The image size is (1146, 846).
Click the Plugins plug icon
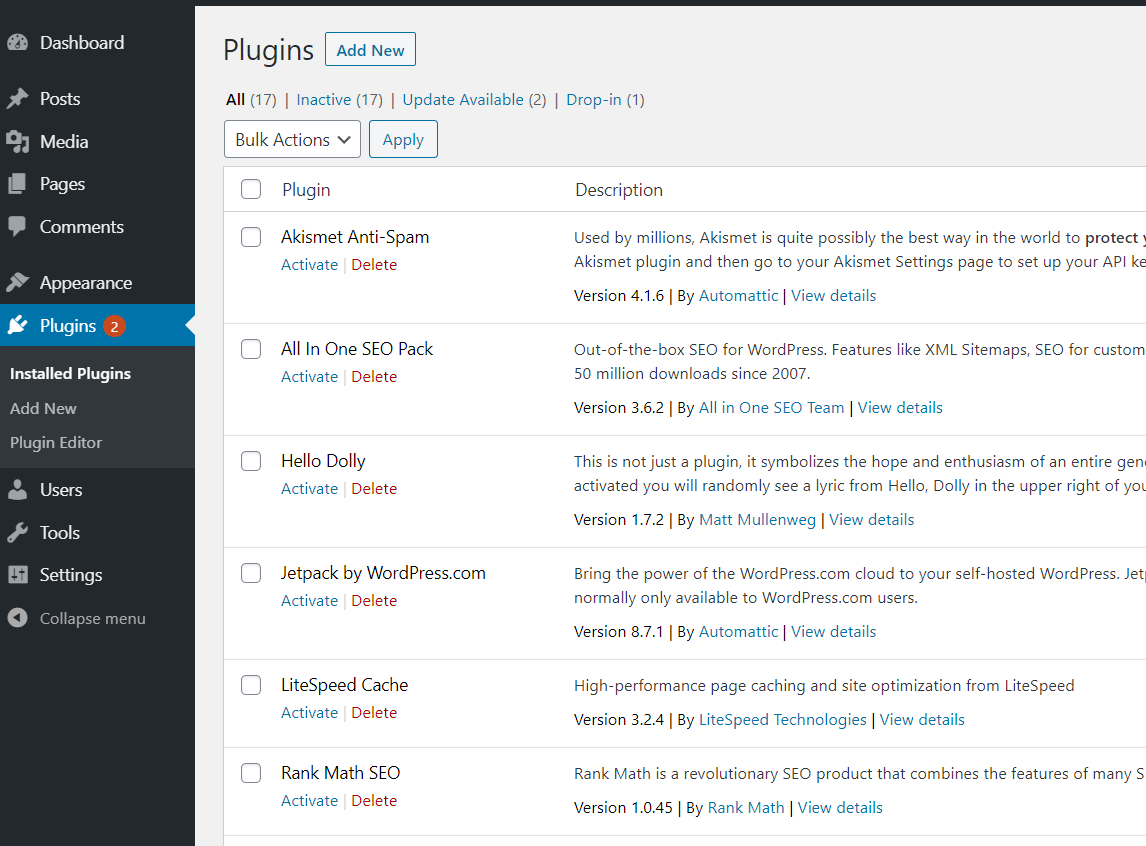18,325
